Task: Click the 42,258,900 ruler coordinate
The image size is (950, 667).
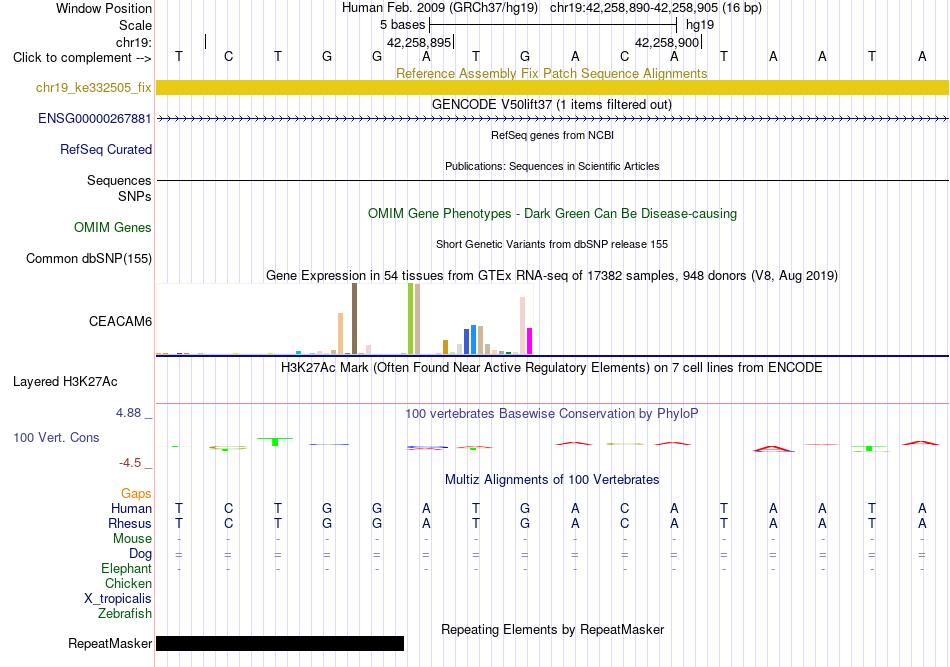Action: coord(667,42)
